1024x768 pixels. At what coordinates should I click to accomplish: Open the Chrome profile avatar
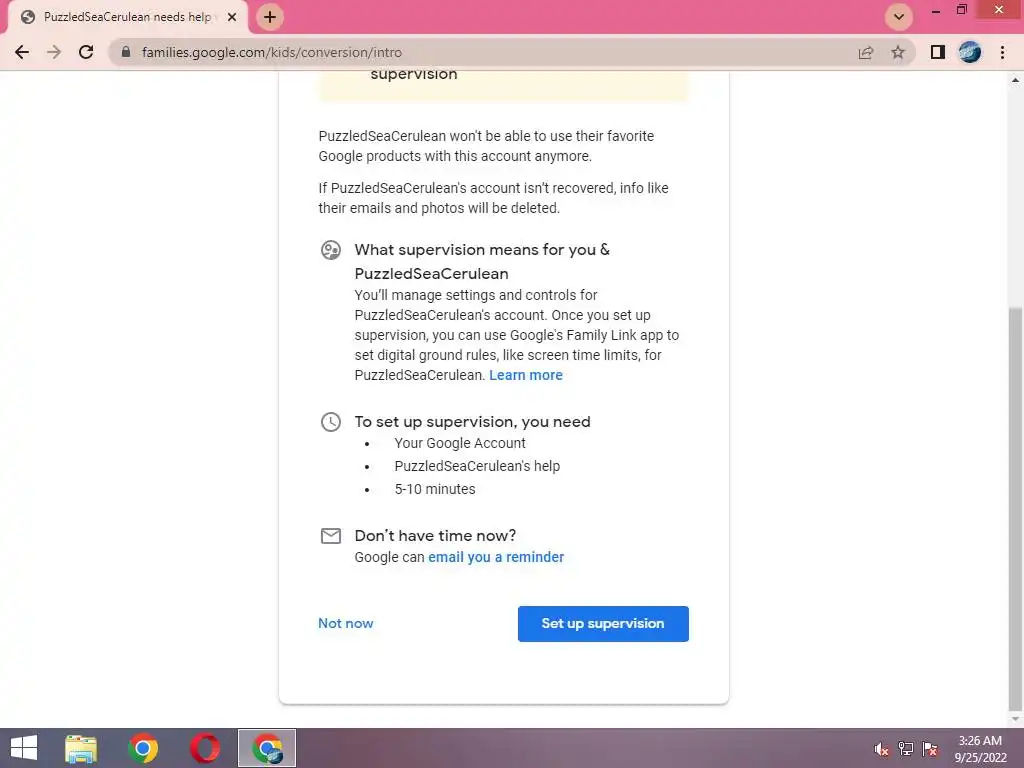[970, 52]
